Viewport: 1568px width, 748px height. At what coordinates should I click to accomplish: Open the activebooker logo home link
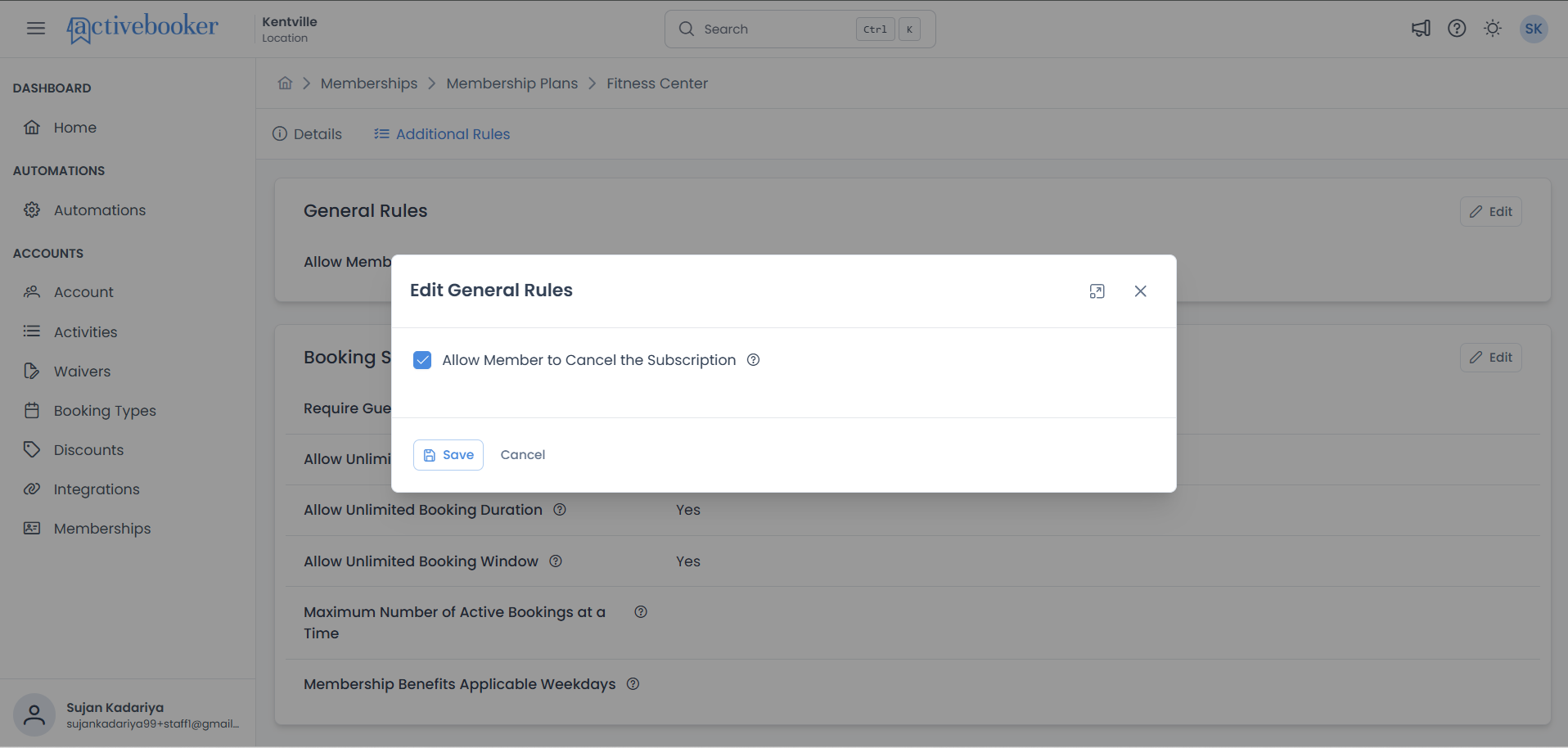tap(142, 29)
